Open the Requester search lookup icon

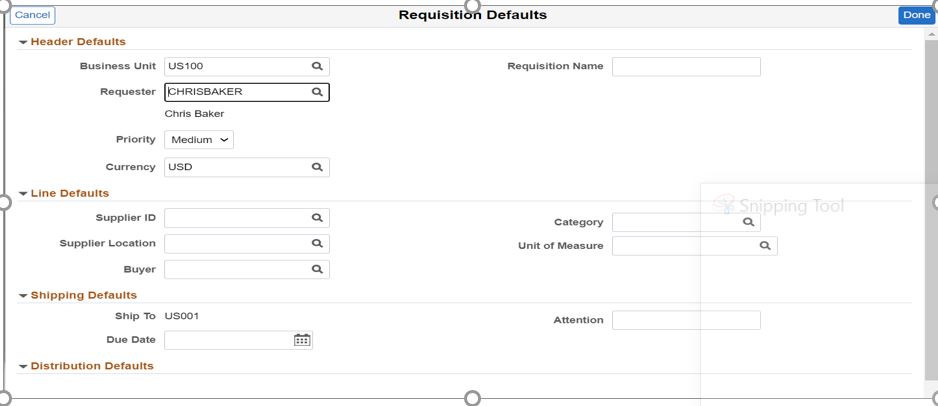[316, 92]
